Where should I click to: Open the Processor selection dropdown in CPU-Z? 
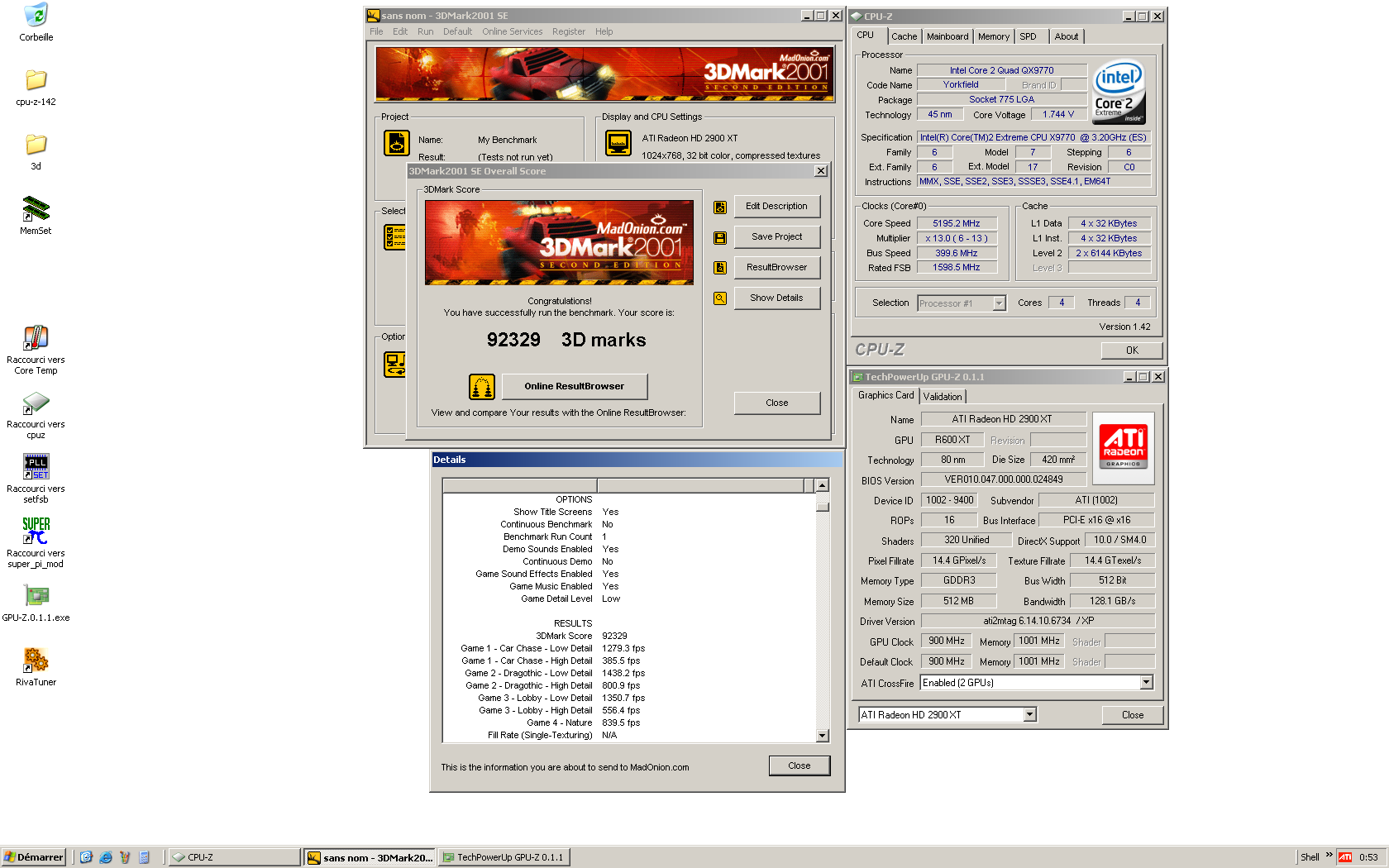coord(999,303)
